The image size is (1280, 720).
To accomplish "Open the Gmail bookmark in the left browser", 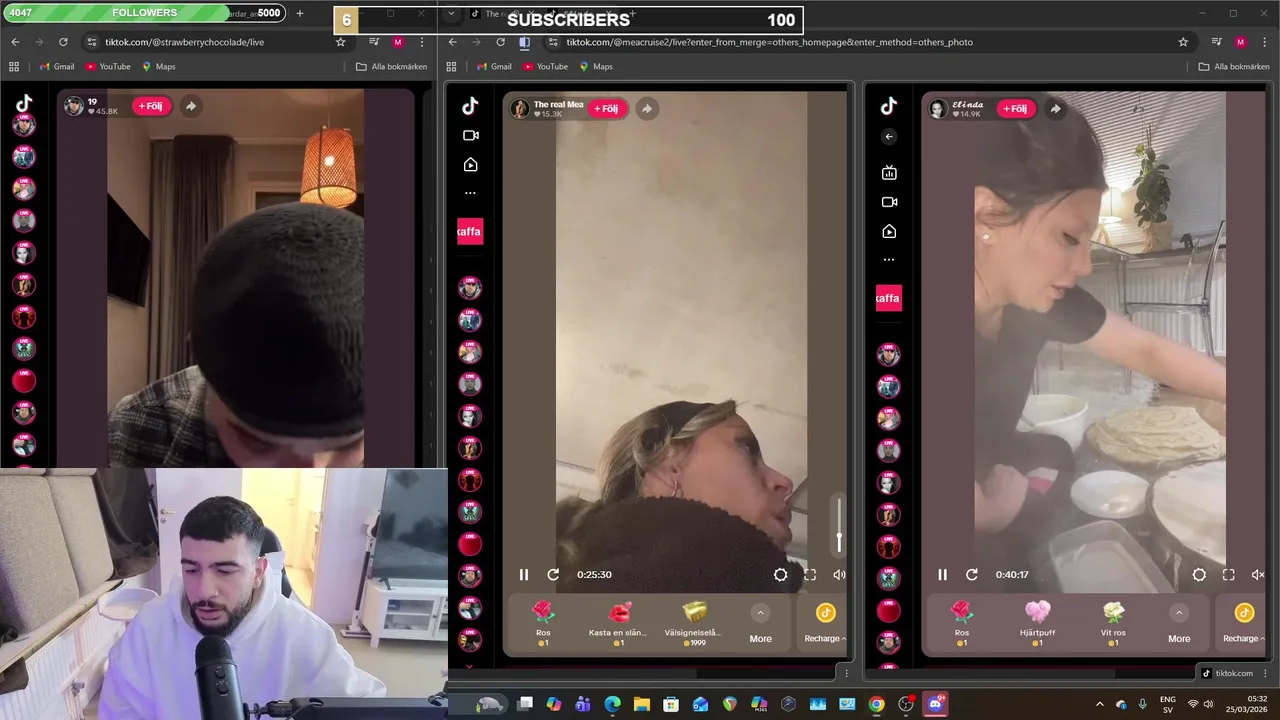I will (56, 67).
